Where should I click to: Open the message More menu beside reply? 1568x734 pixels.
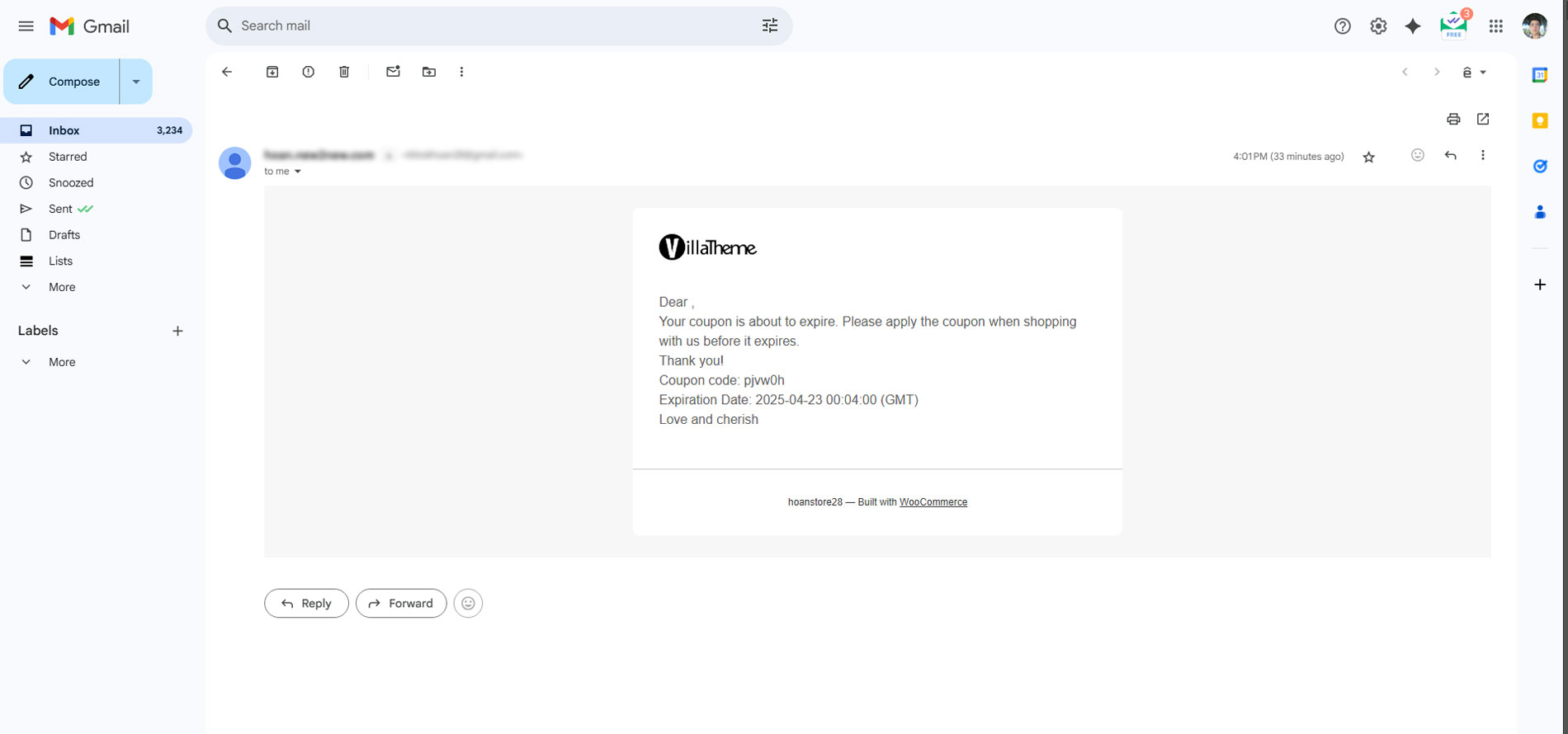(x=1483, y=155)
